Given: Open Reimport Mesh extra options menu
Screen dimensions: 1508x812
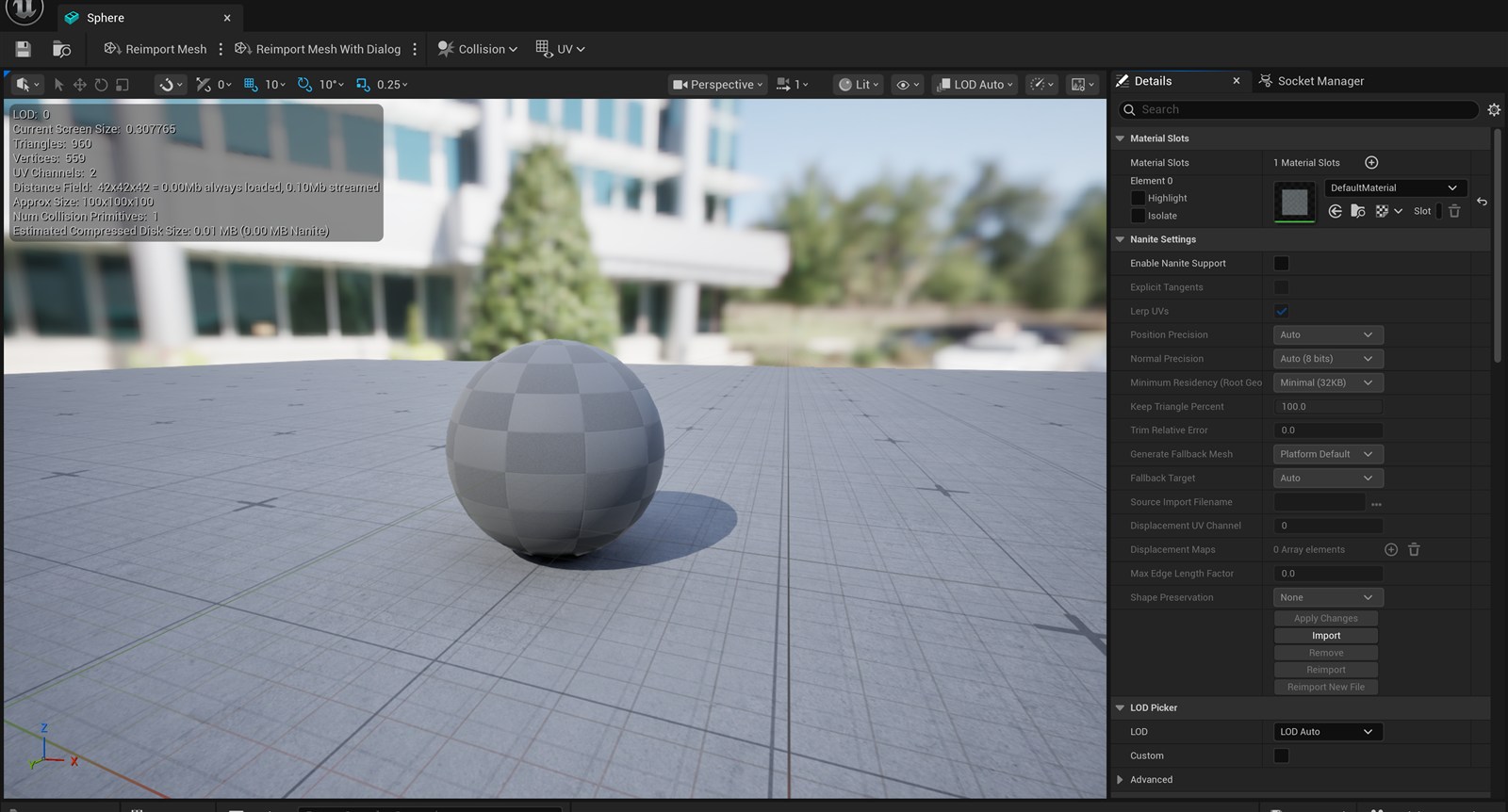Looking at the screenshot, I should (x=221, y=49).
